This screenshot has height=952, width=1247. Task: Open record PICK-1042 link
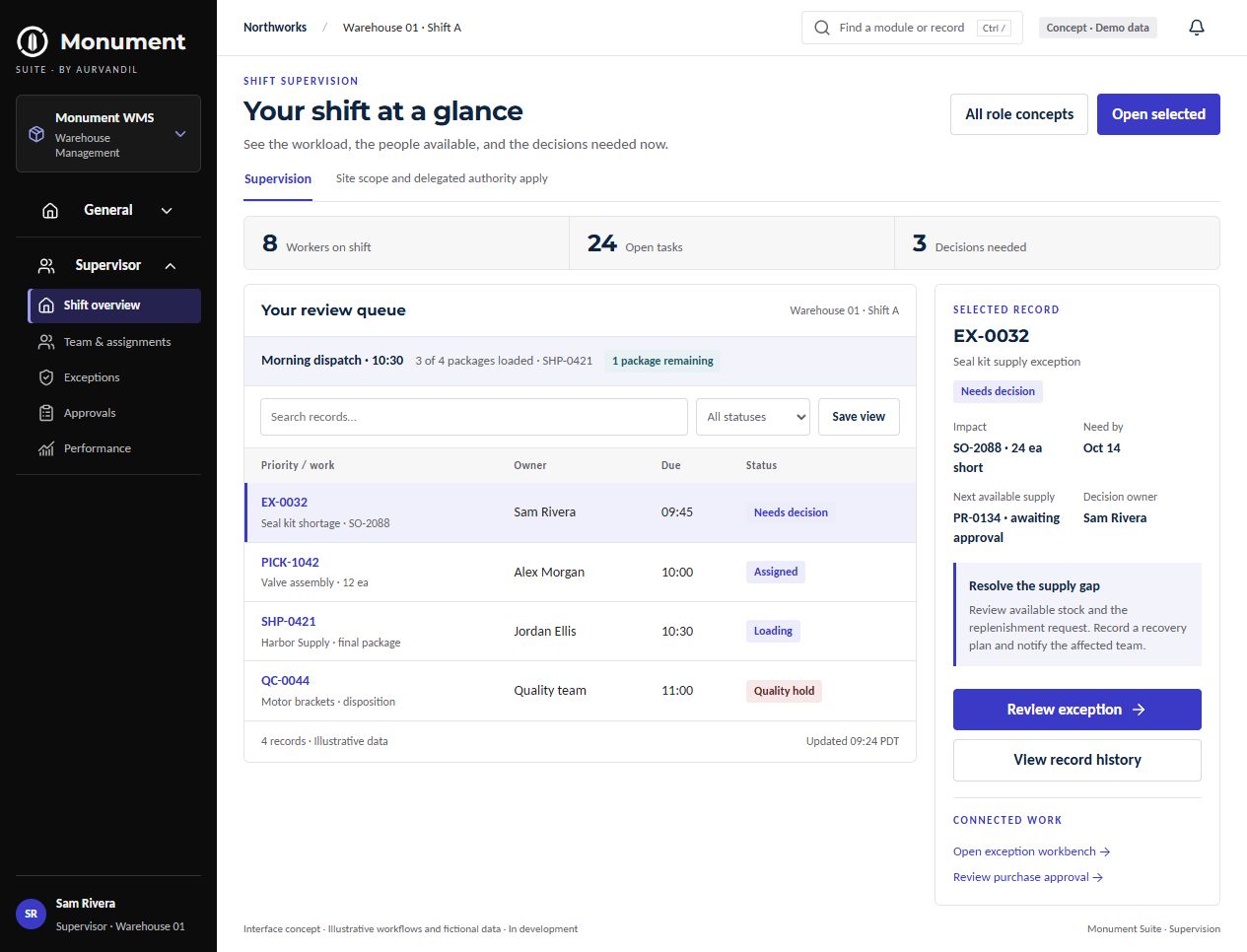[x=290, y=563]
